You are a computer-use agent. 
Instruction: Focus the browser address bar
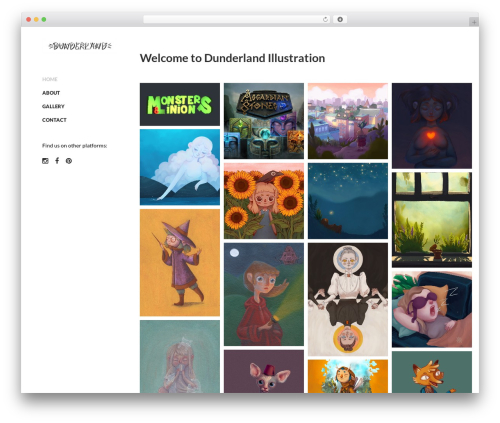[237, 19]
